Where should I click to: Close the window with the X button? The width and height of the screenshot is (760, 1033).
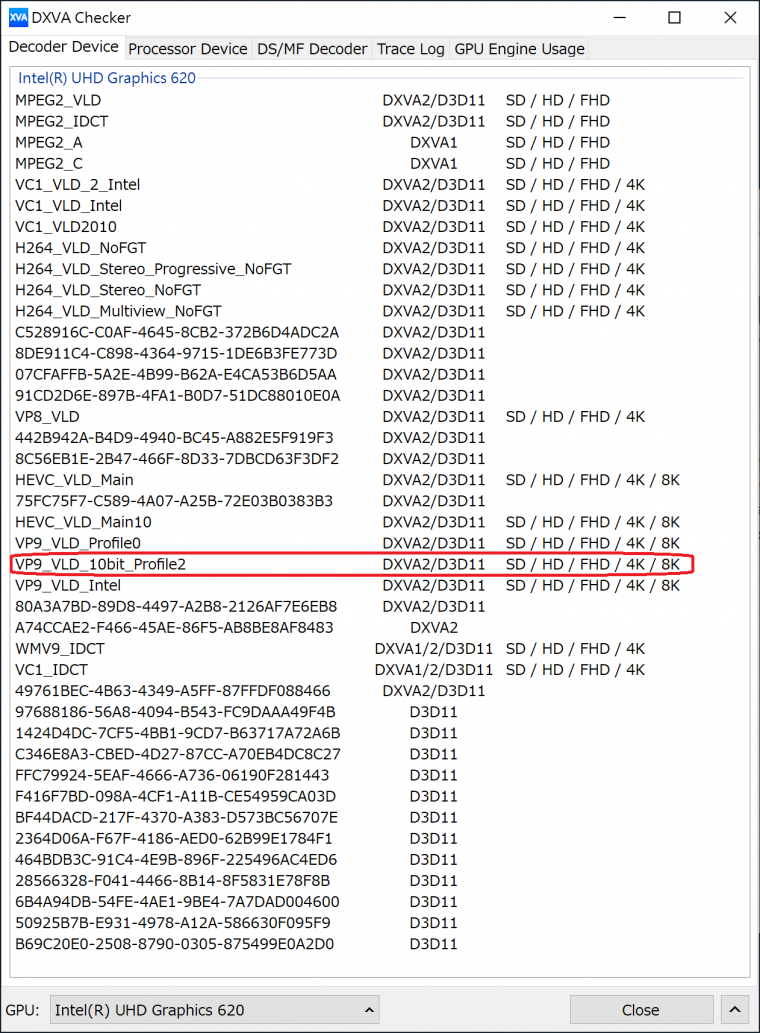point(730,17)
